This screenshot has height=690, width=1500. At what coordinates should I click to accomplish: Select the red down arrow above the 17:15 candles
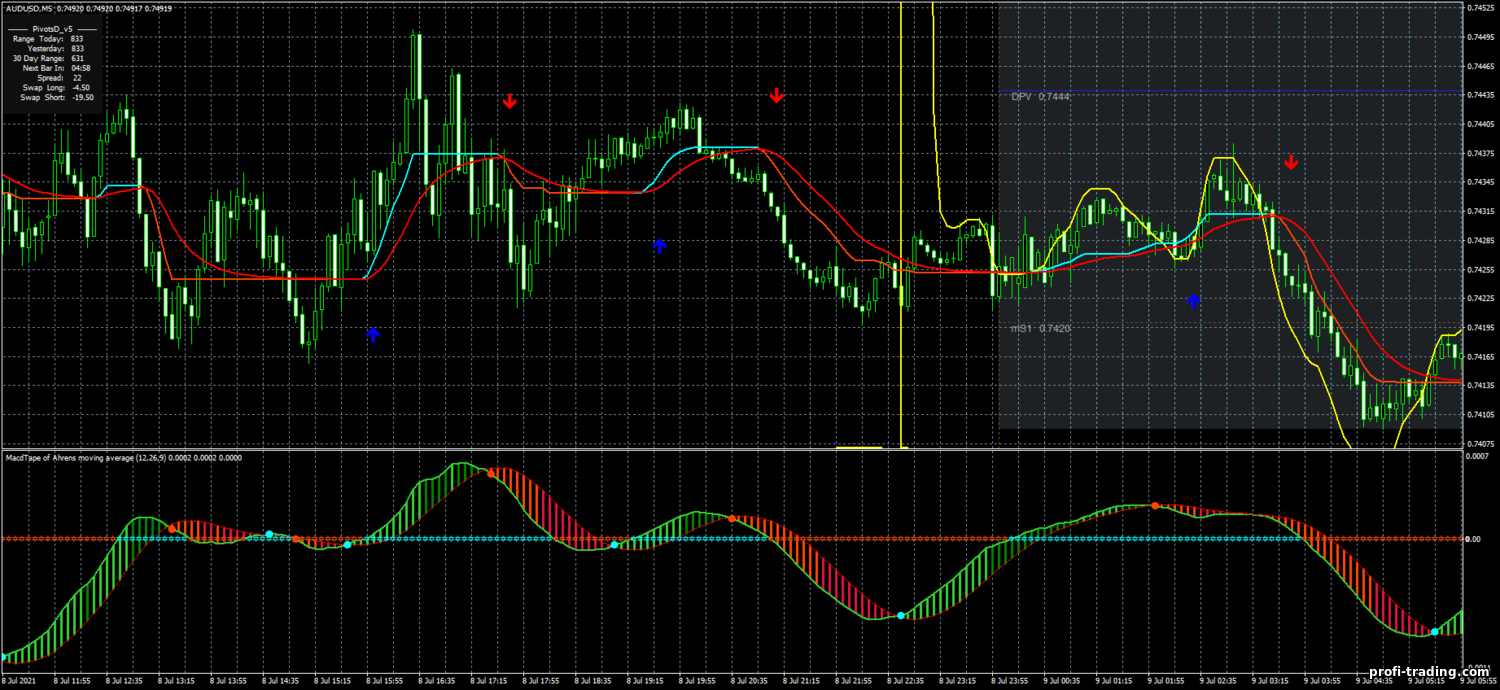tap(509, 100)
